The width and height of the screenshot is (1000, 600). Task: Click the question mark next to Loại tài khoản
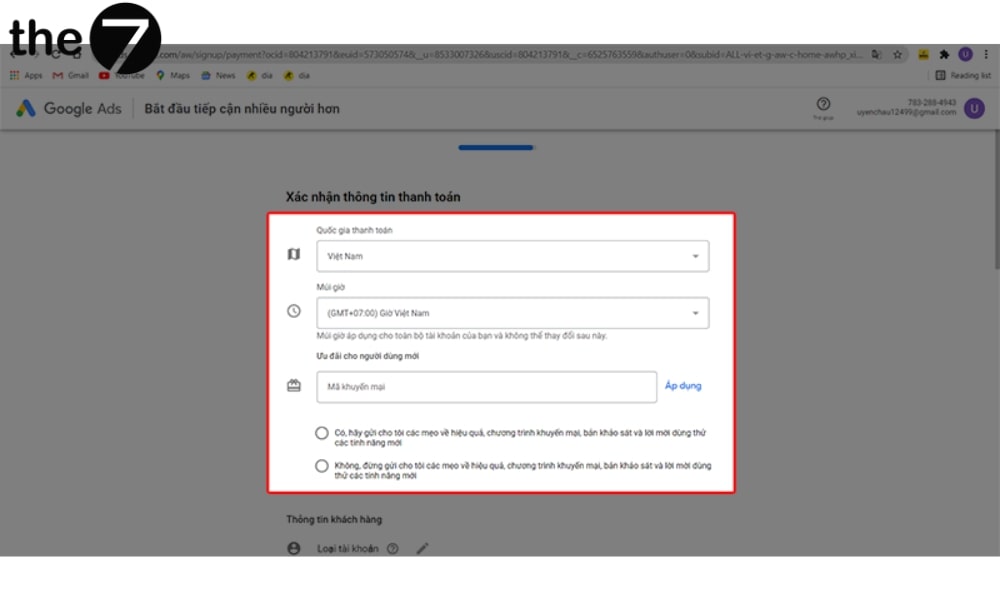pyautogui.click(x=393, y=548)
